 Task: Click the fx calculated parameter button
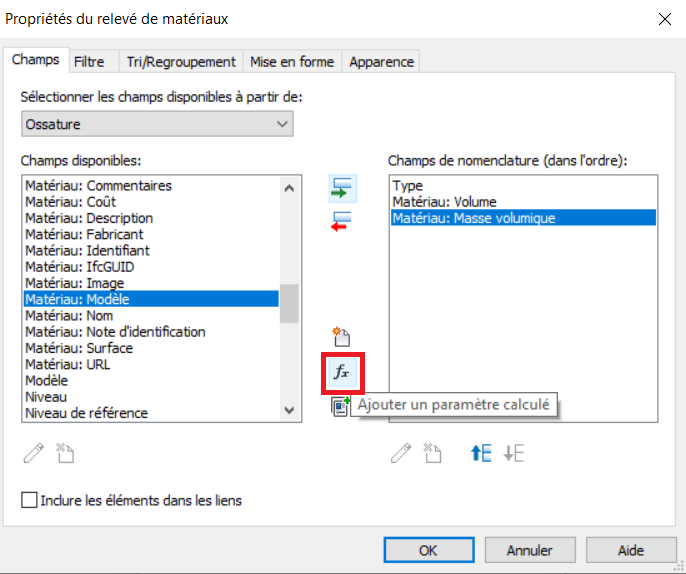(342, 373)
